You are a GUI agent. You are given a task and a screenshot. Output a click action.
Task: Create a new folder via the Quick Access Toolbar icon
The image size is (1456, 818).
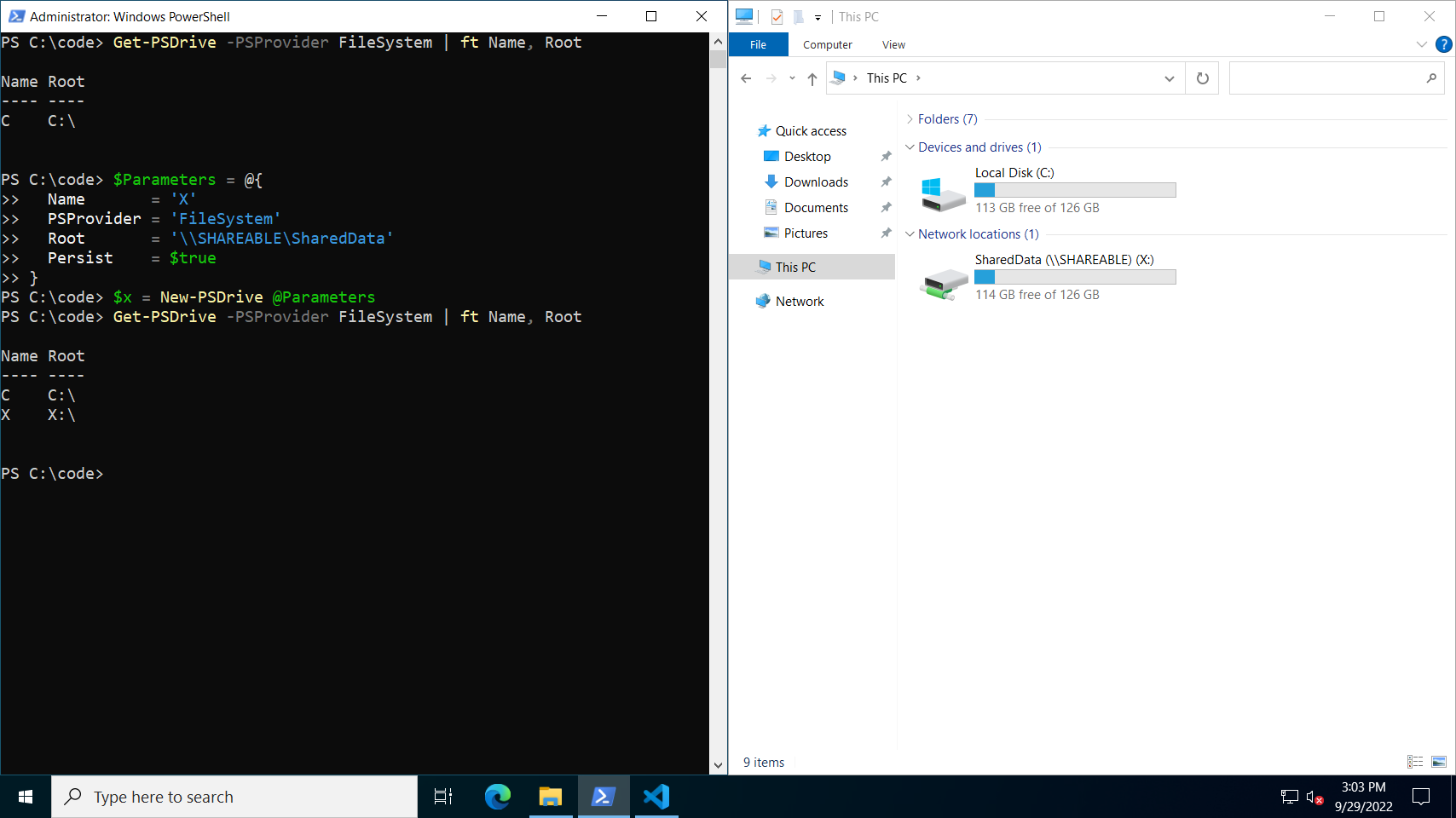point(798,16)
